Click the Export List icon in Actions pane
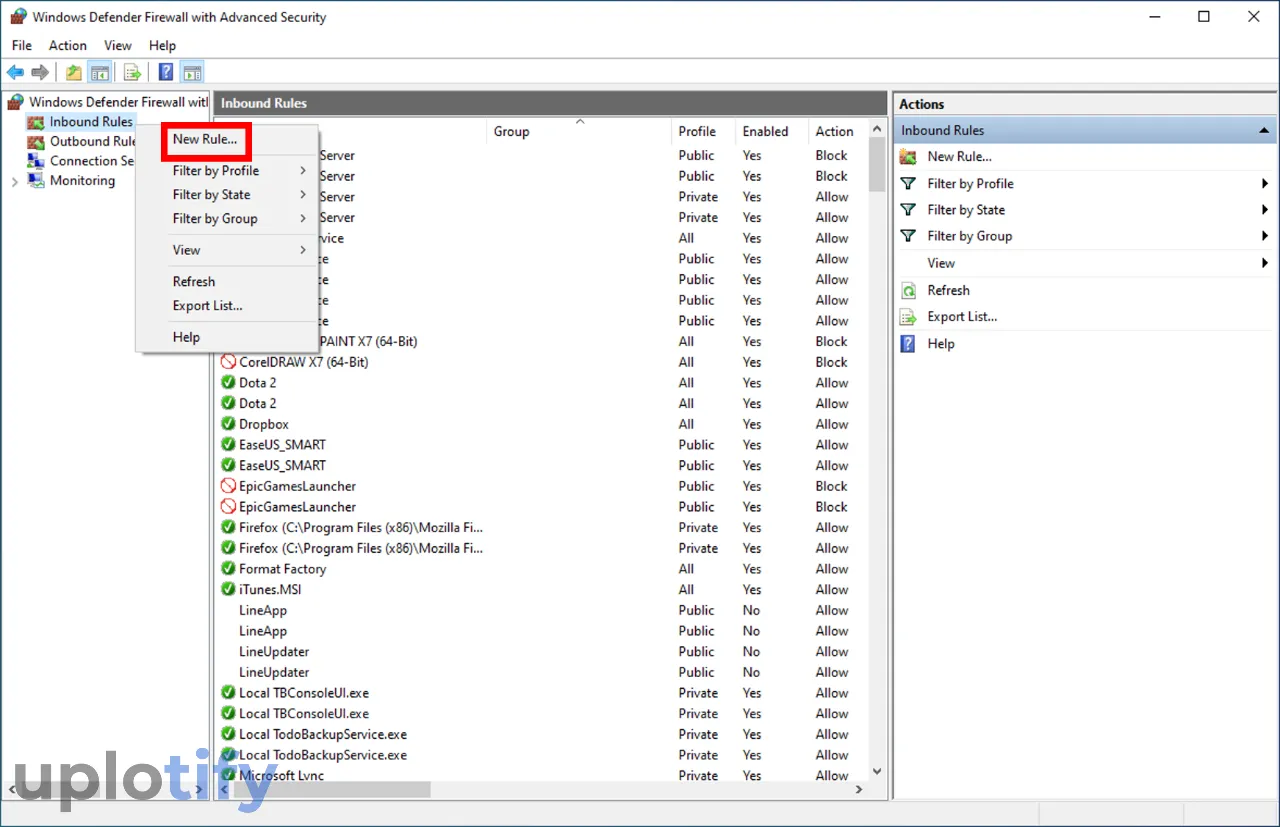Image resolution: width=1280 pixels, height=827 pixels. [x=908, y=317]
